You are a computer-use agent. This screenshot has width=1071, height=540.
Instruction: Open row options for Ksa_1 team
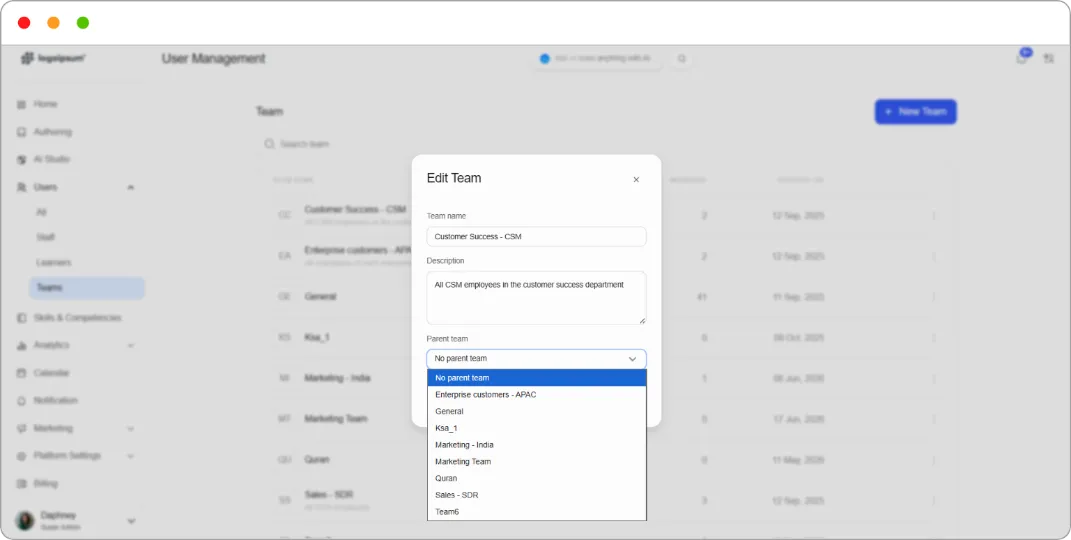(934, 338)
